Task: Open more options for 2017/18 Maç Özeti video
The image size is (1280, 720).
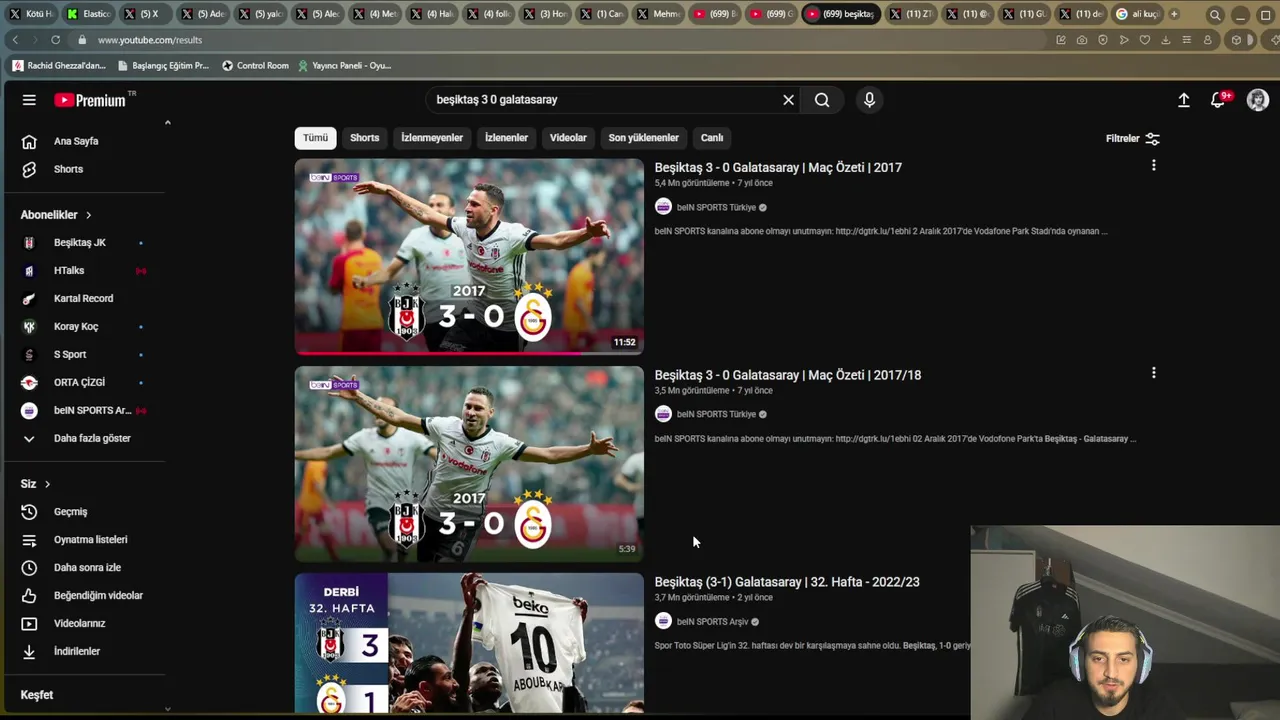Action: point(1154,373)
